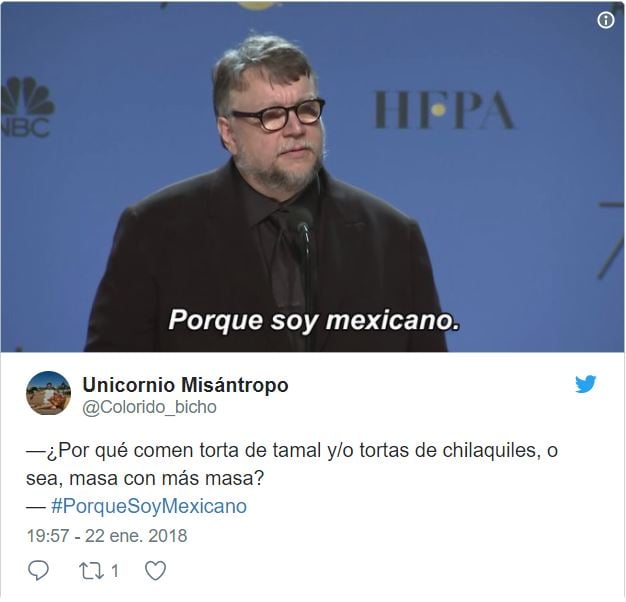Visit the @Colorido_bicho handle
Image resolution: width=626 pixels, height=602 pixels.
149,408
